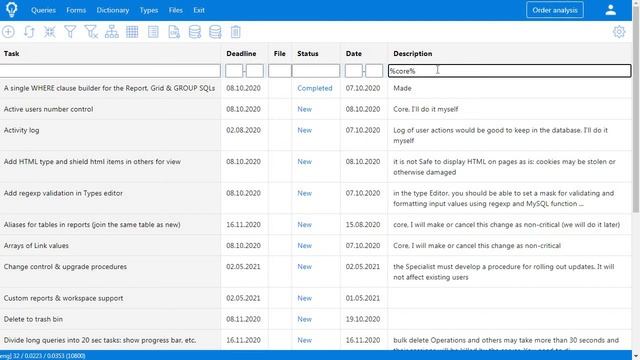Select 'Change control & upgrade procedures' task

pos(65,267)
